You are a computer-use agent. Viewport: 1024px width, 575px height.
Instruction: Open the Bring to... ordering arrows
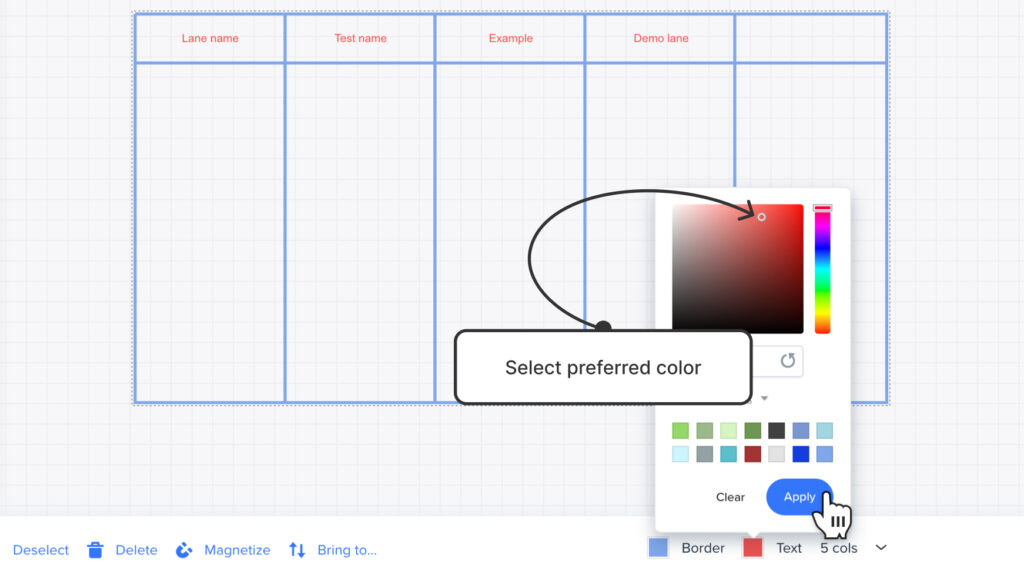point(297,550)
